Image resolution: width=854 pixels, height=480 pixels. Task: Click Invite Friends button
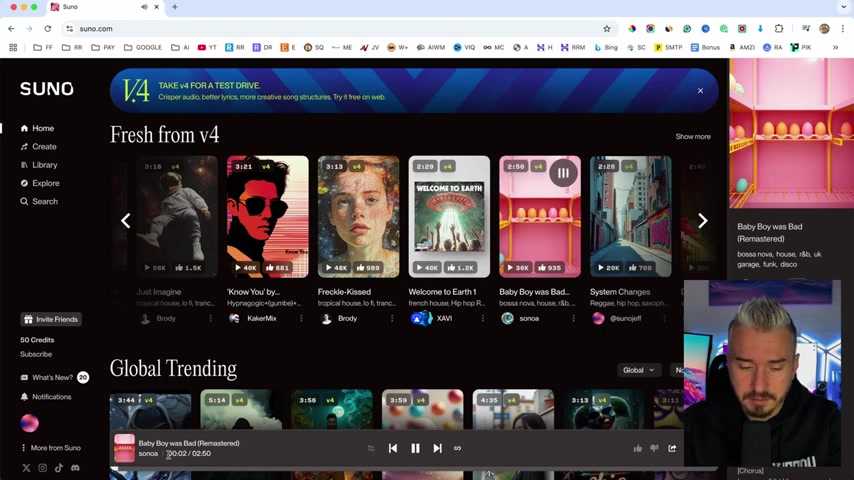click(x=51, y=319)
